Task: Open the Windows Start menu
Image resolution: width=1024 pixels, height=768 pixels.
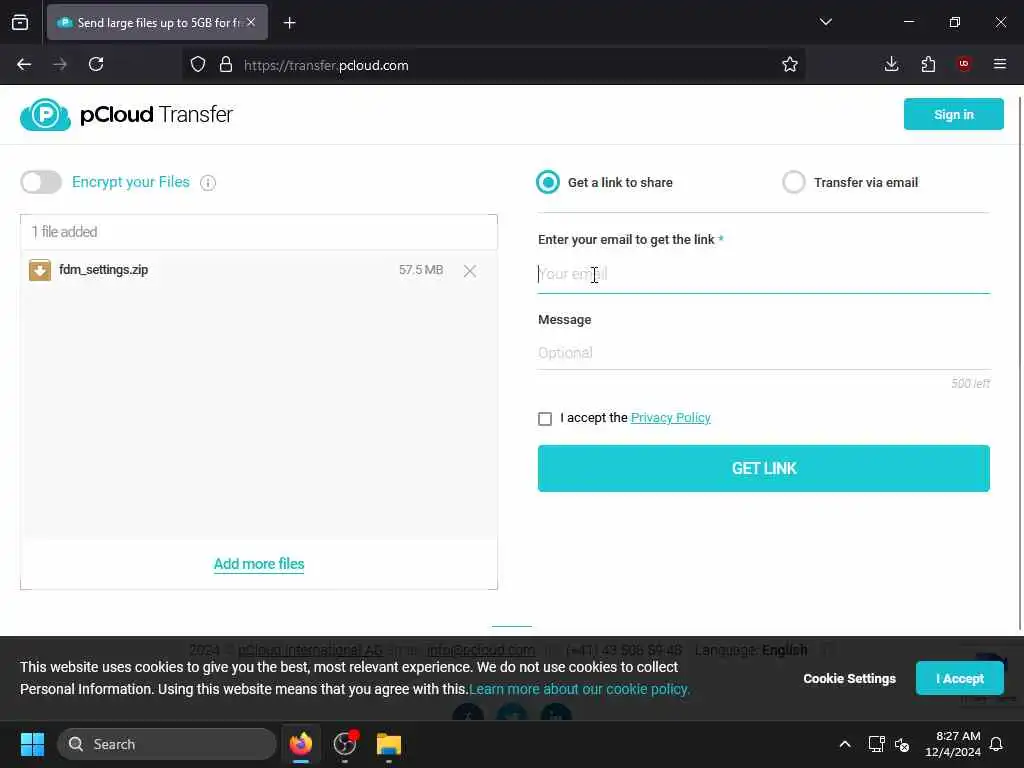Action: tap(32, 744)
